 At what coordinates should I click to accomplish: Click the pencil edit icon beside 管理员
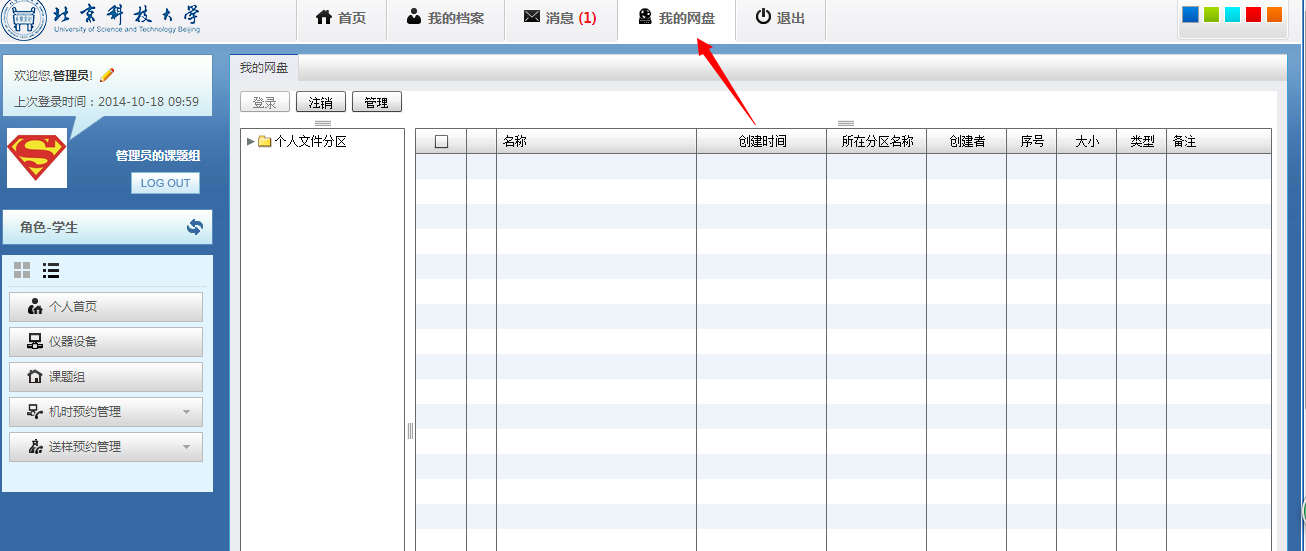108,75
